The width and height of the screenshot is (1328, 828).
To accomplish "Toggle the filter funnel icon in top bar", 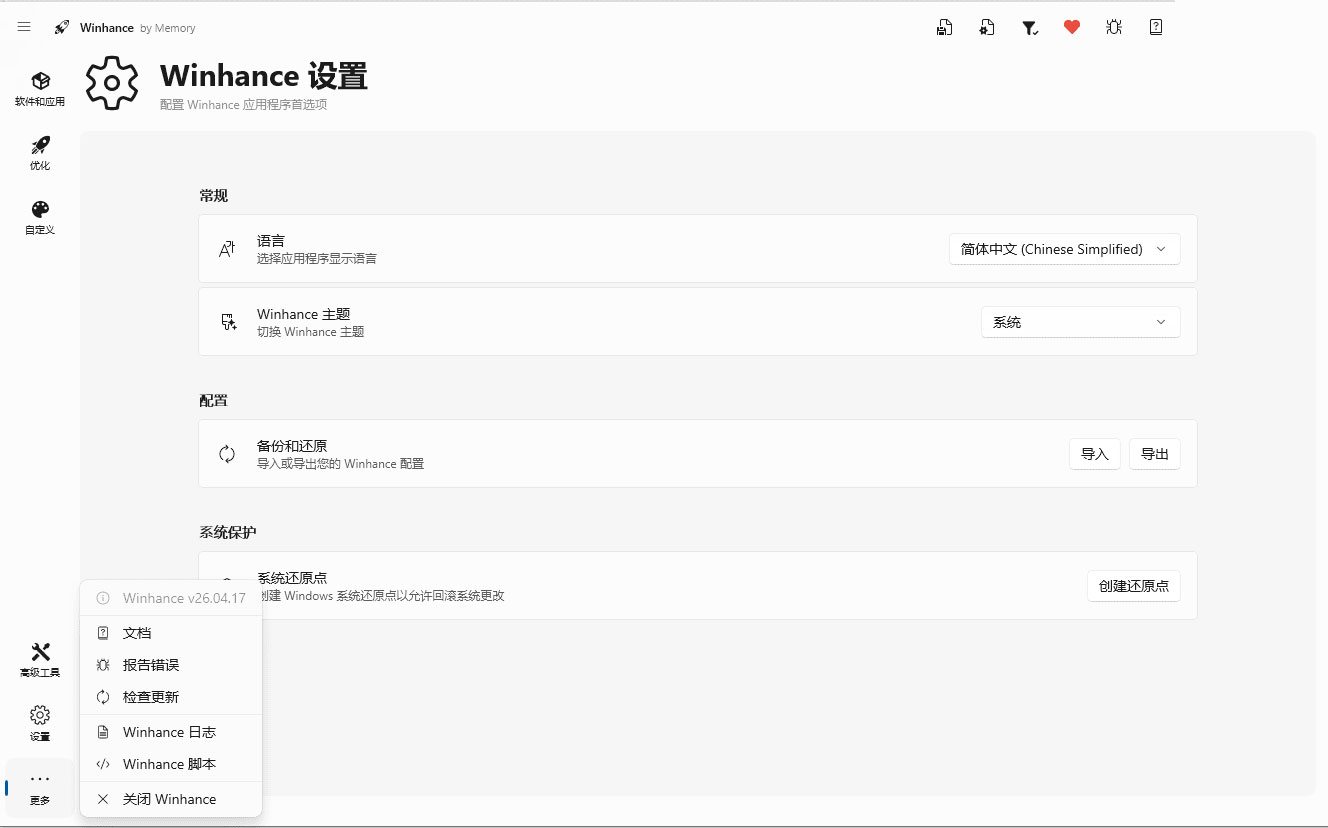I will pyautogui.click(x=1029, y=27).
